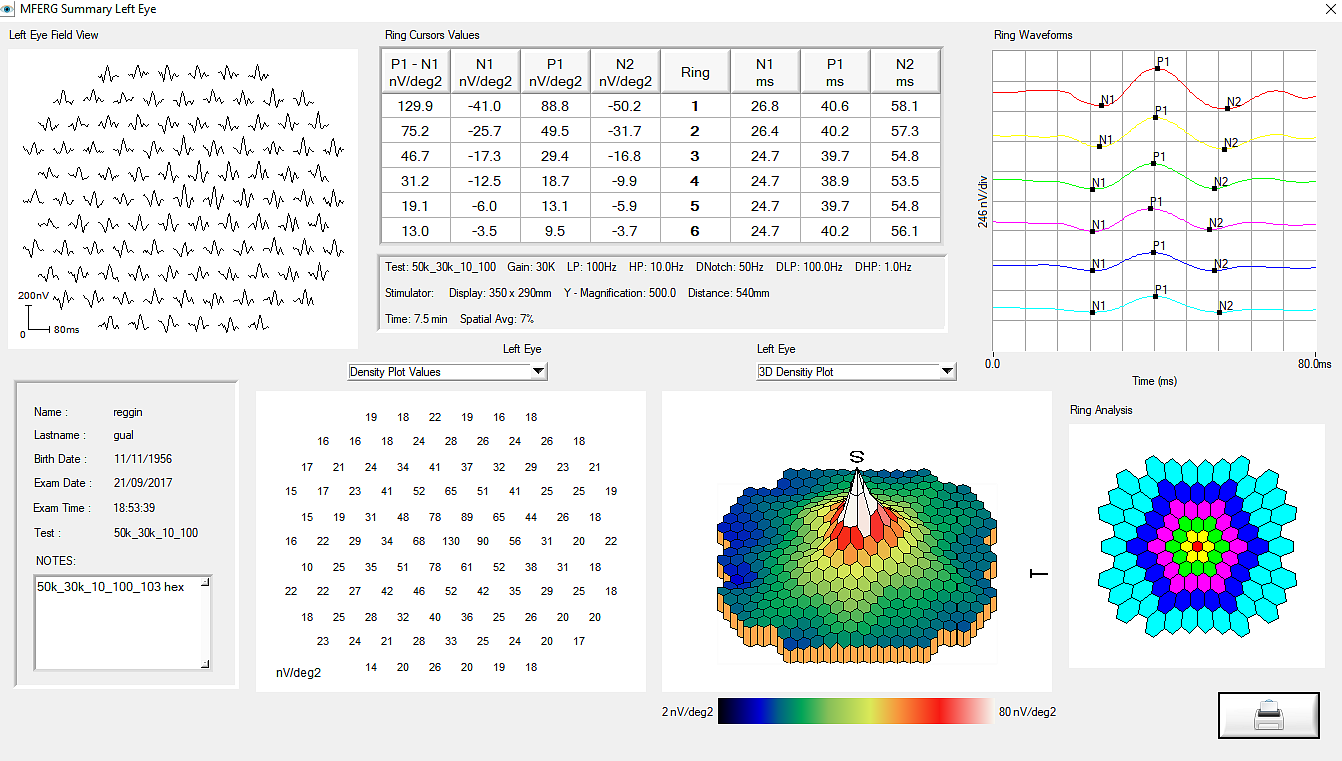Click P1 marker on the green ring waveform
Screen dimensions: 1342x761
pyautogui.click(x=1153, y=162)
